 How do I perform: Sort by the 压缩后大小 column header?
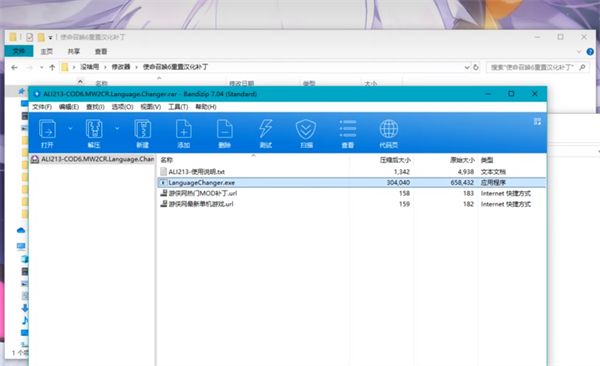395,160
